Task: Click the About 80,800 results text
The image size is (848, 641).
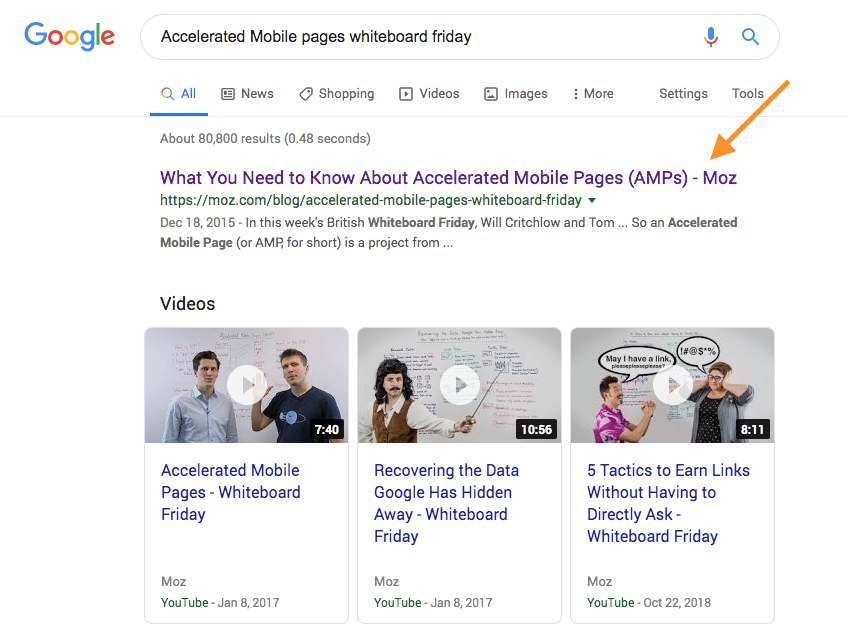Action: click(265, 138)
